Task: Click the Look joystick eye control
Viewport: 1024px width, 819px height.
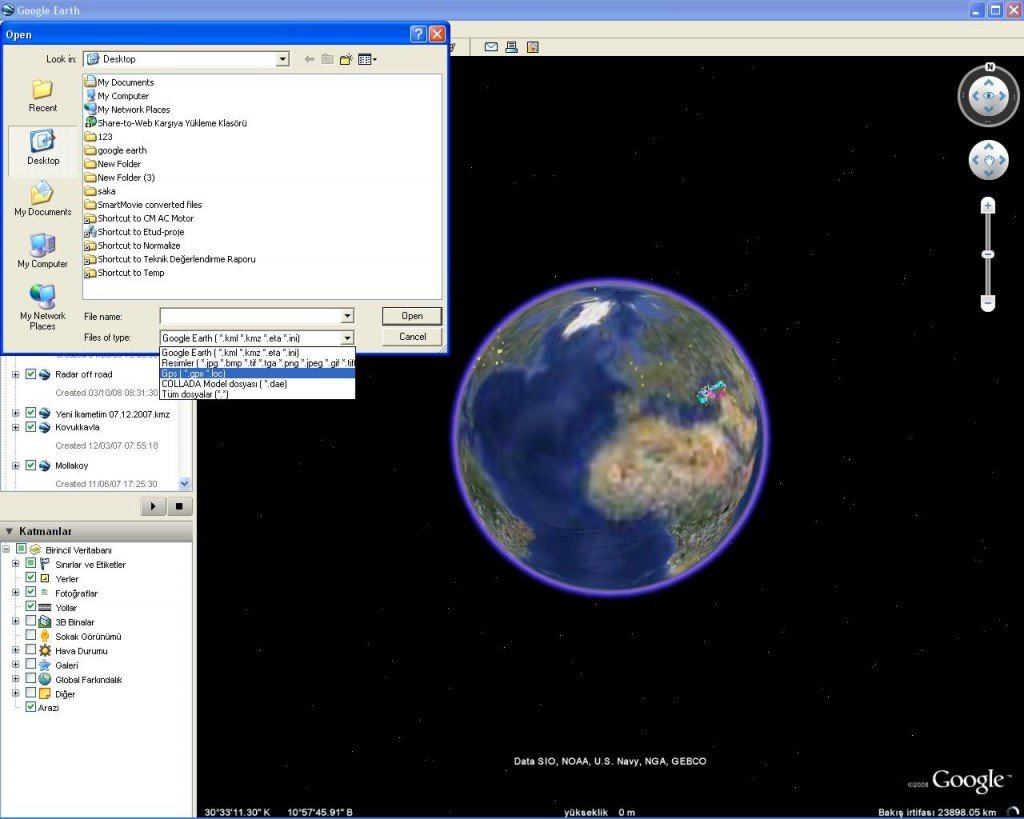Action: (988, 96)
